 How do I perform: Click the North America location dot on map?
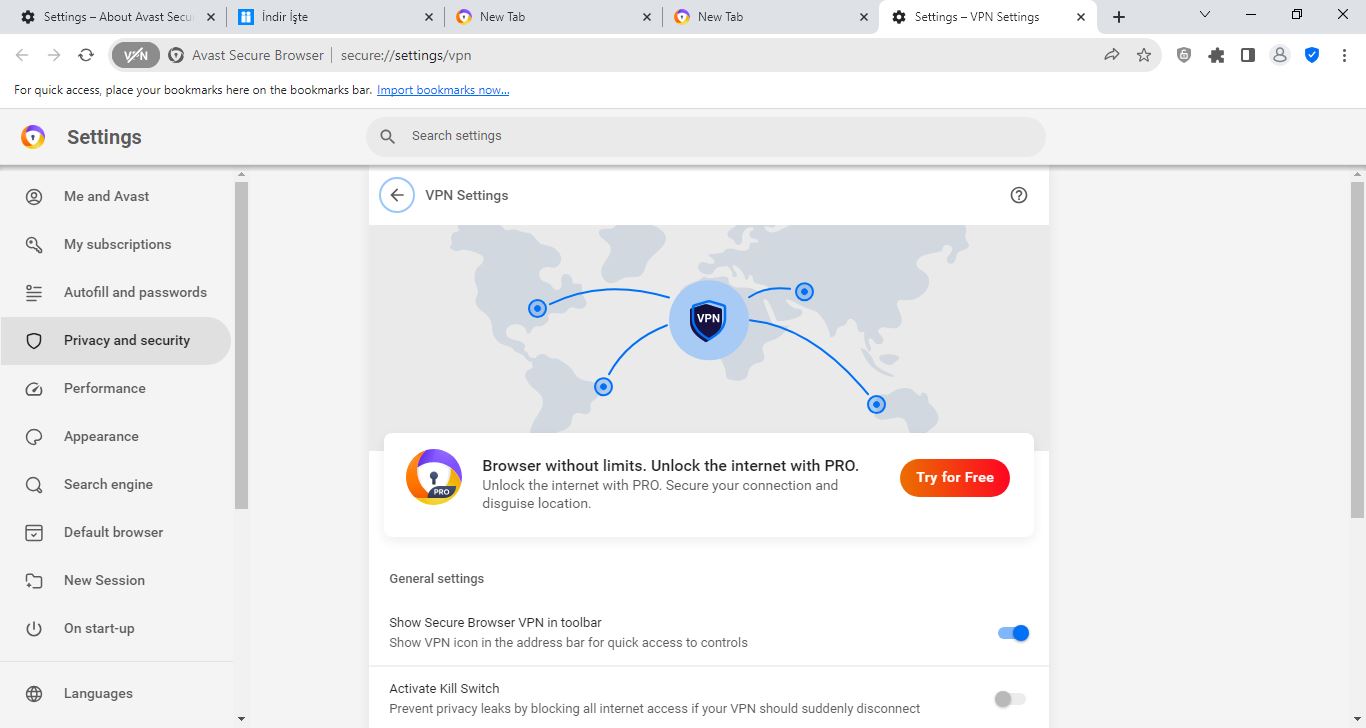point(538,308)
